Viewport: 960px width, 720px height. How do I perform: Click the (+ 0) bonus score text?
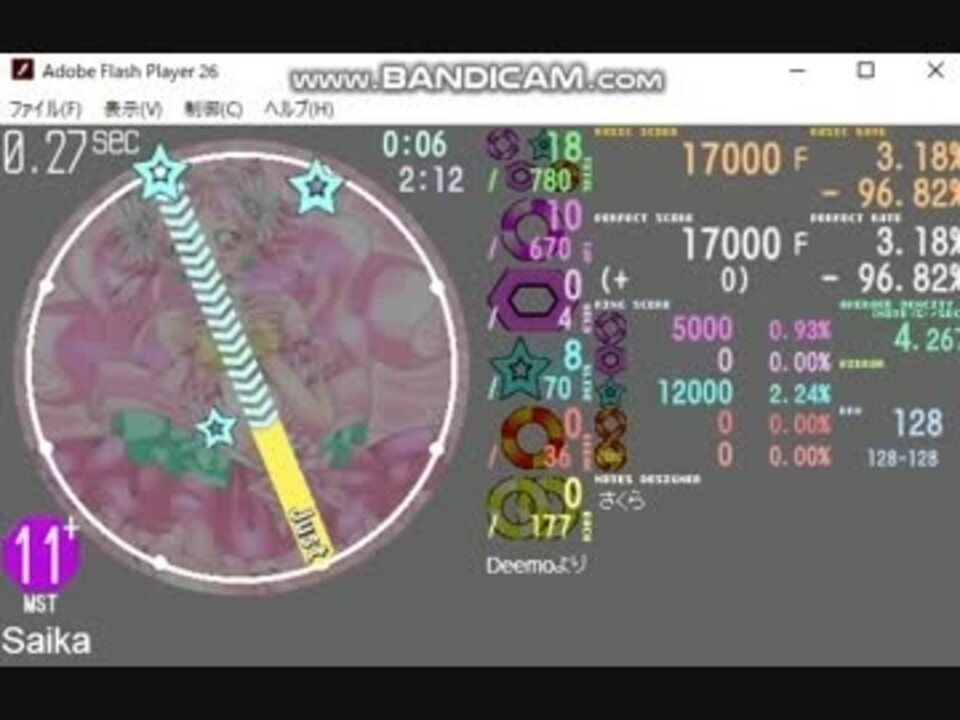674,280
